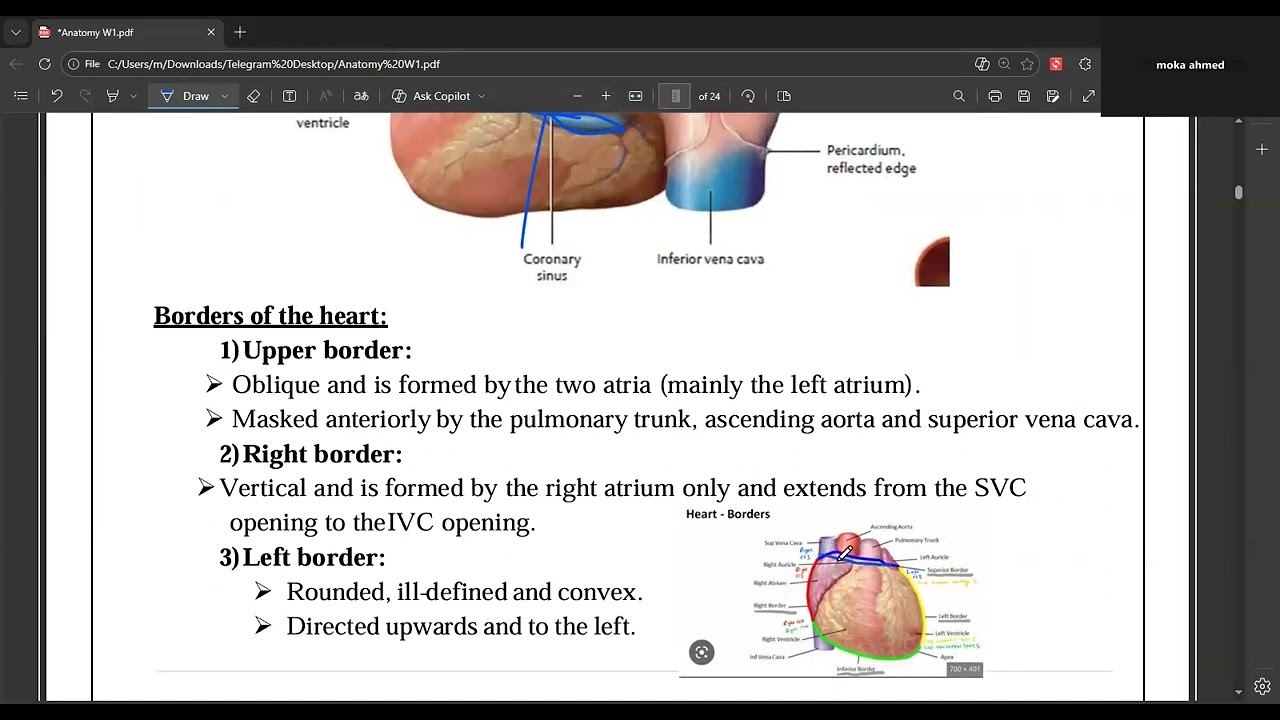Viewport: 1280px width, 720px height.
Task: Click 'moka ahmed' participant name
Action: (x=1190, y=65)
